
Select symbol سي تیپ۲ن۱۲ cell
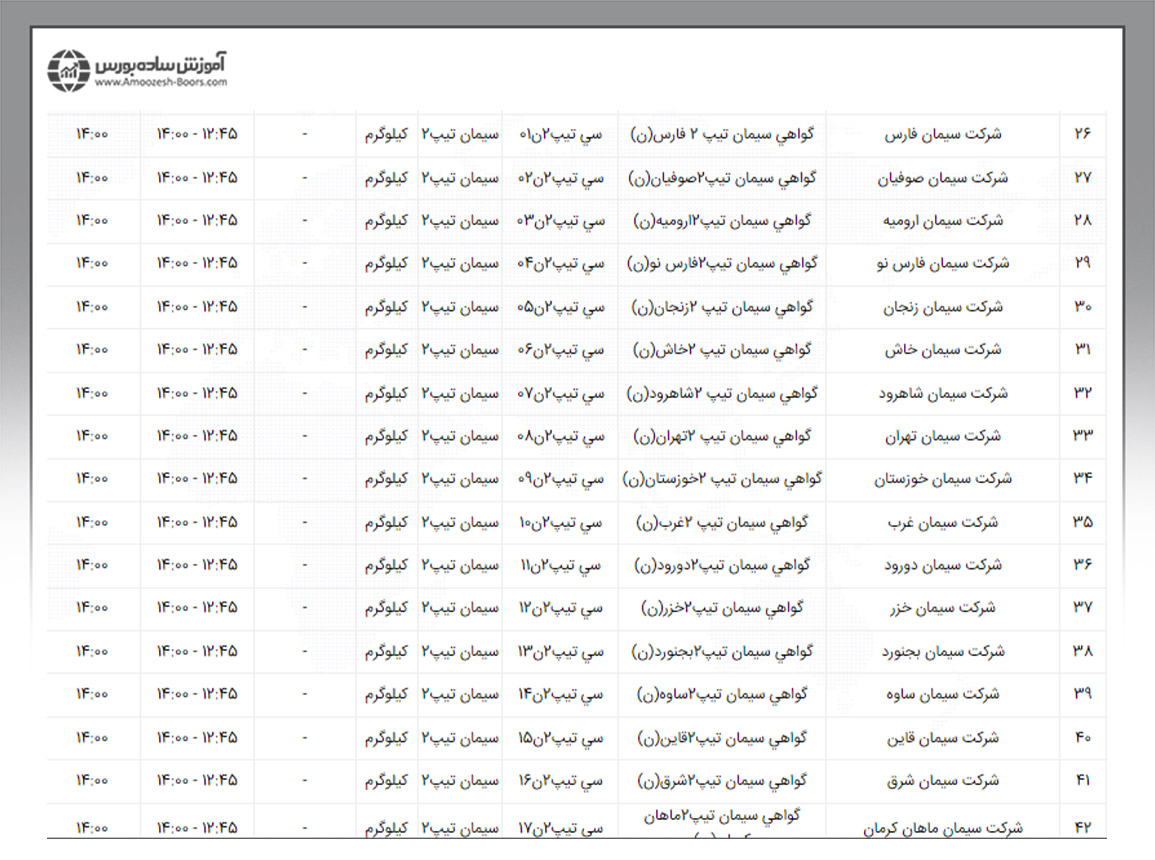(x=560, y=608)
